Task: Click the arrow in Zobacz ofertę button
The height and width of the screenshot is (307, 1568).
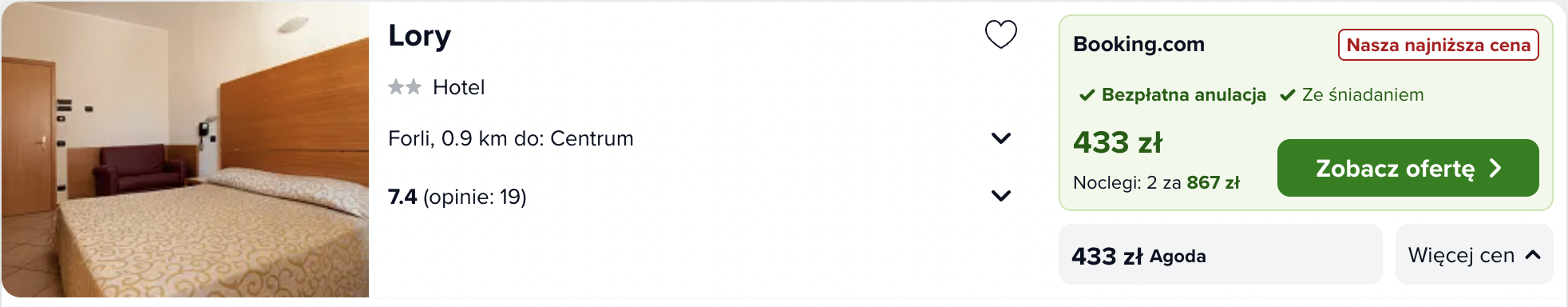Action: [x=1495, y=168]
